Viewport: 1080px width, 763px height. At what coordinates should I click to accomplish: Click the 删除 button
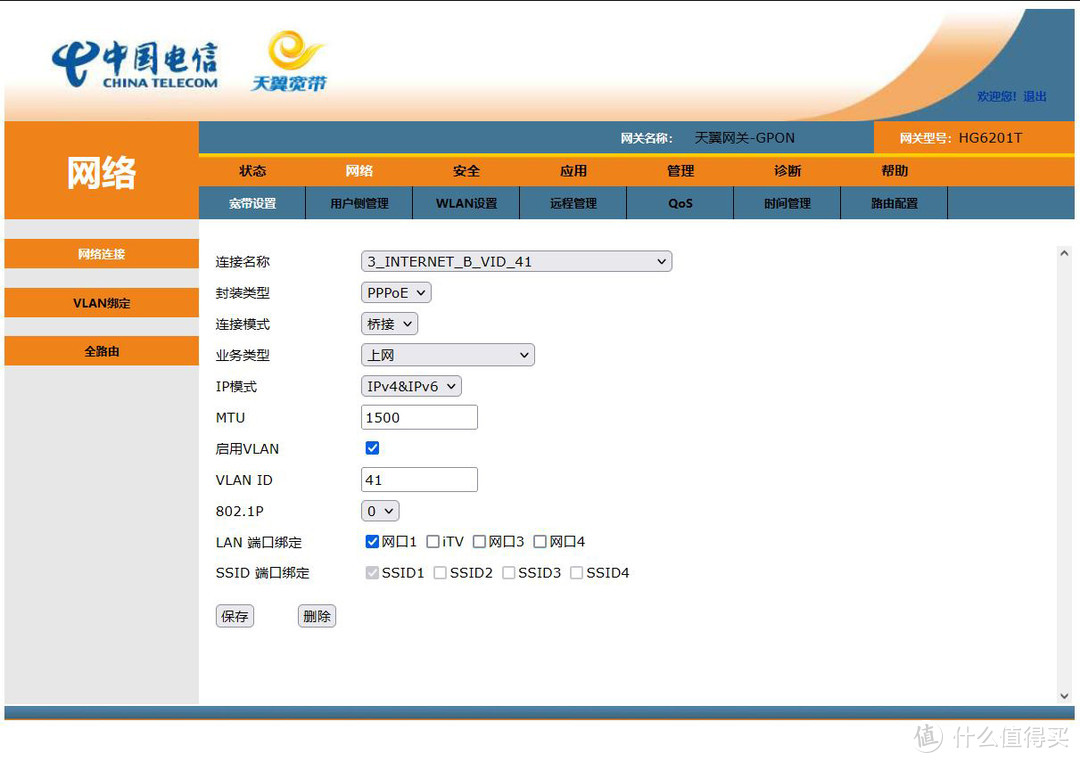pos(316,616)
